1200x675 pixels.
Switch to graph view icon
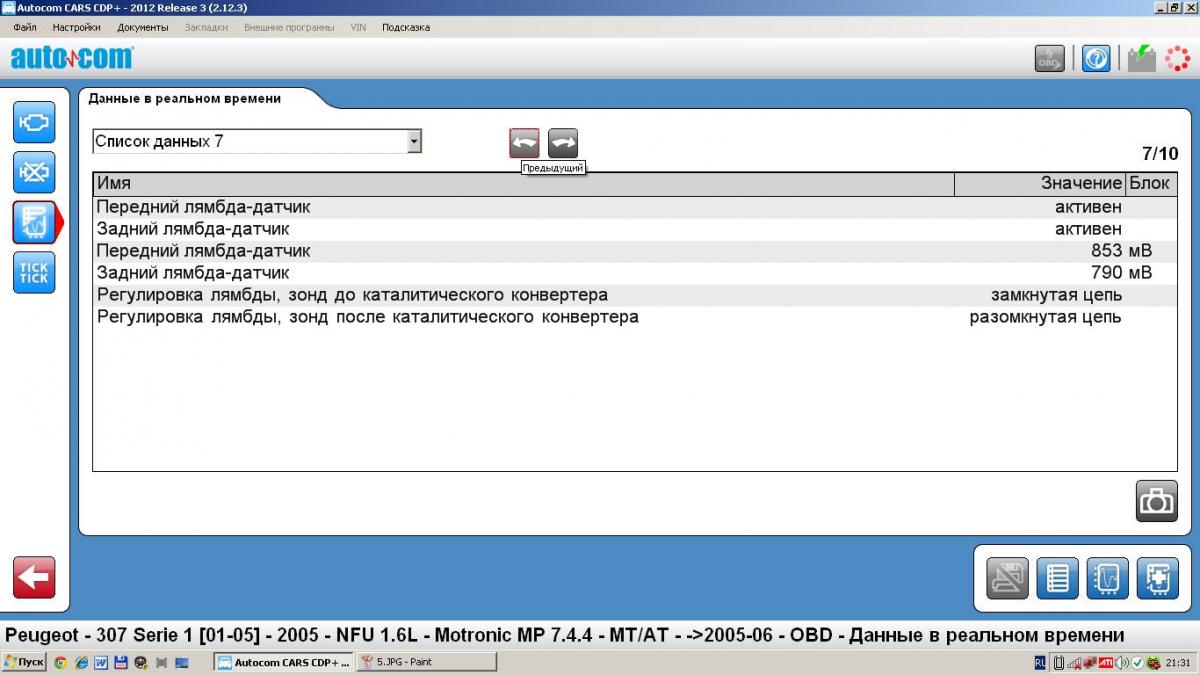point(1107,578)
